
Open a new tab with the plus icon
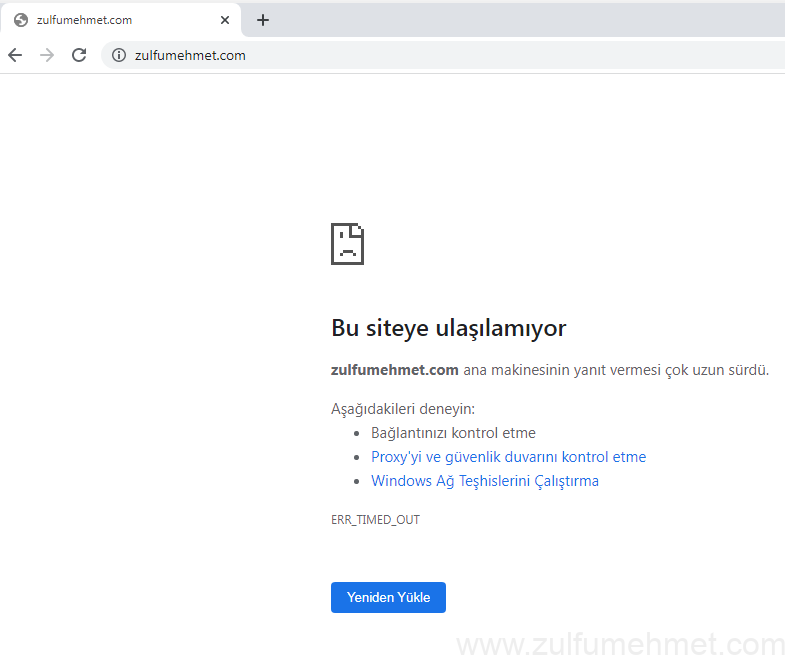(263, 20)
